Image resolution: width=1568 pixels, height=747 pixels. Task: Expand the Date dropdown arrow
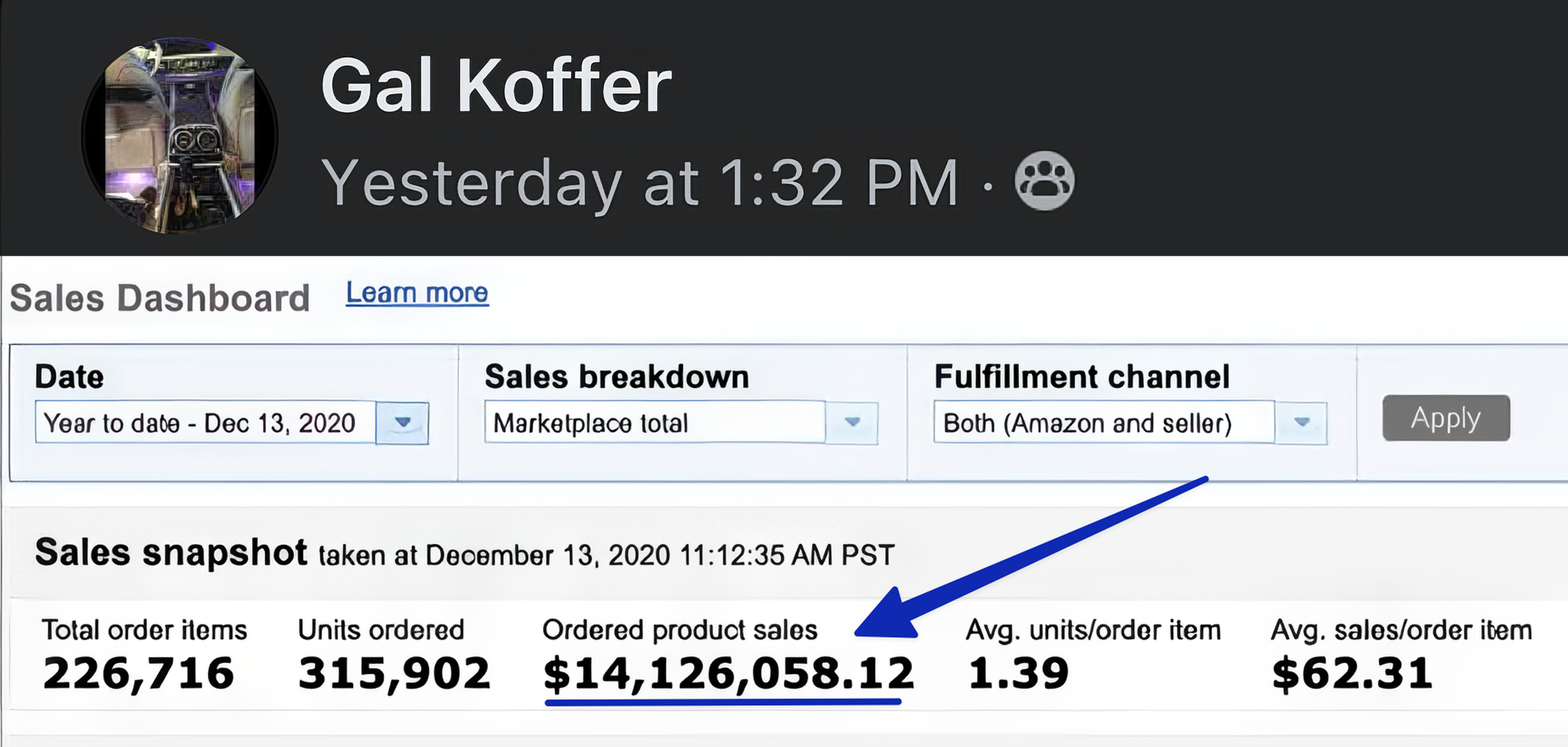(x=403, y=423)
